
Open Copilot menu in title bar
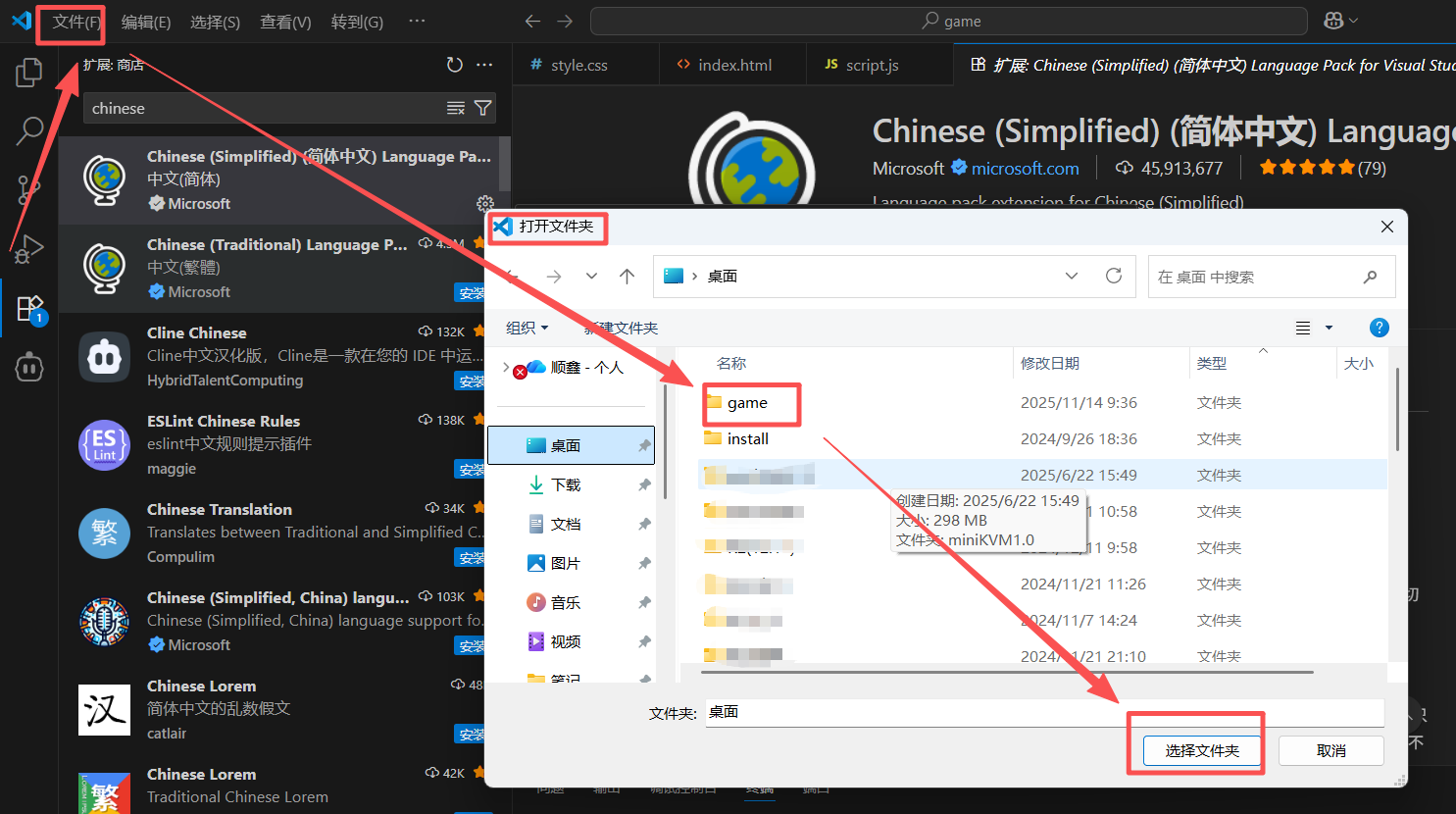(x=1340, y=21)
